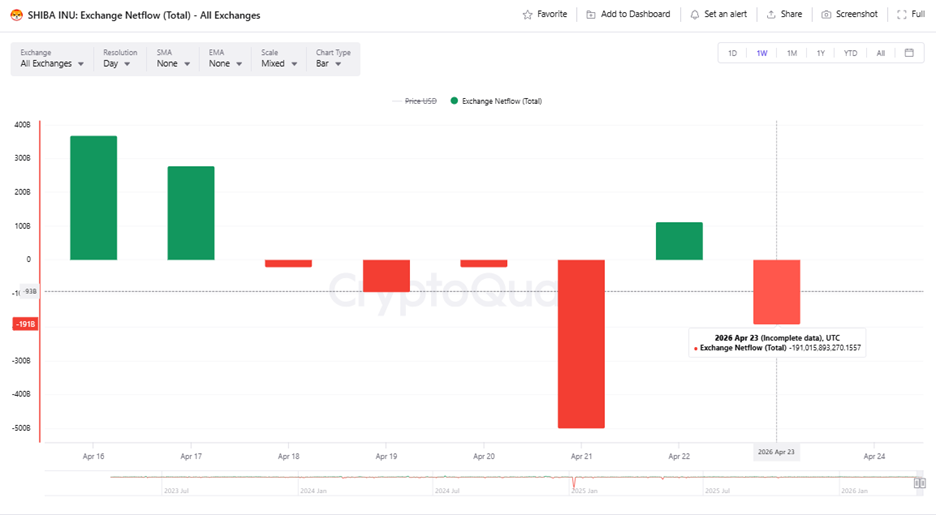Image resolution: width=936 pixels, height=515 pixels.
Task: Click the Apr 21 large red bar
Action: [x=581, y=344]
